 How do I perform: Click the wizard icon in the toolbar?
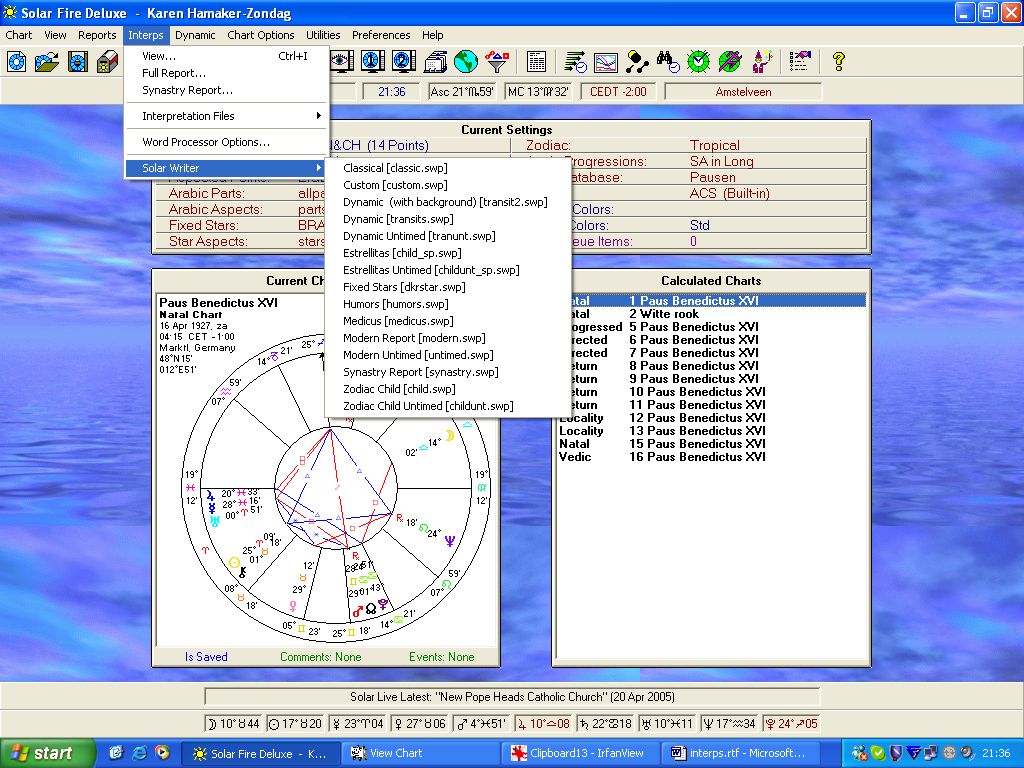[762, 62]
